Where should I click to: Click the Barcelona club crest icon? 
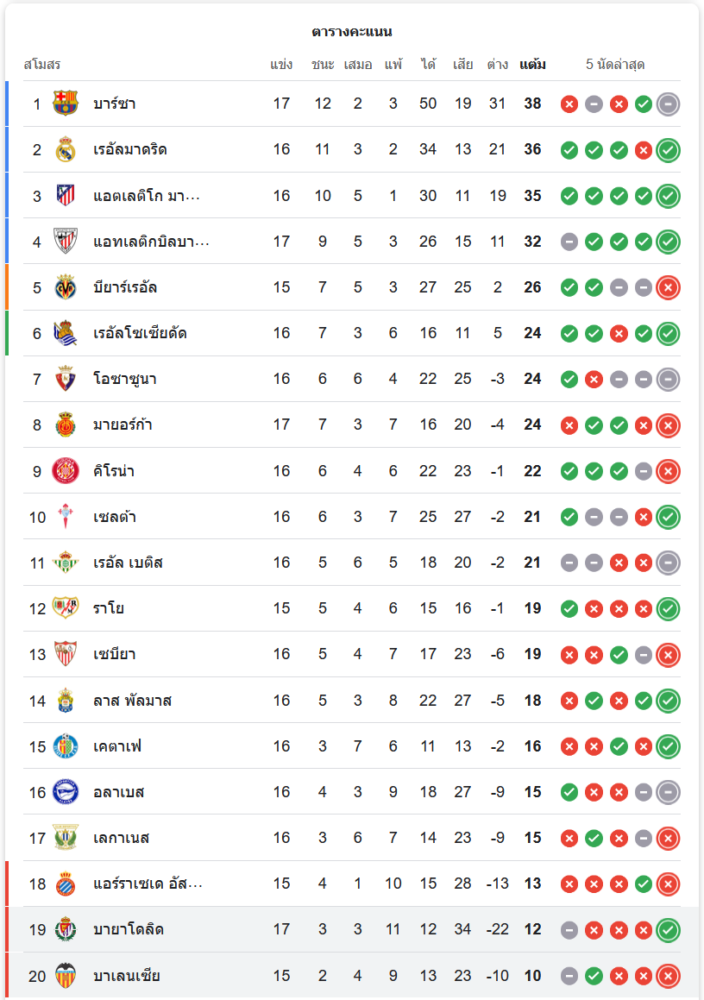pos(65,103)
